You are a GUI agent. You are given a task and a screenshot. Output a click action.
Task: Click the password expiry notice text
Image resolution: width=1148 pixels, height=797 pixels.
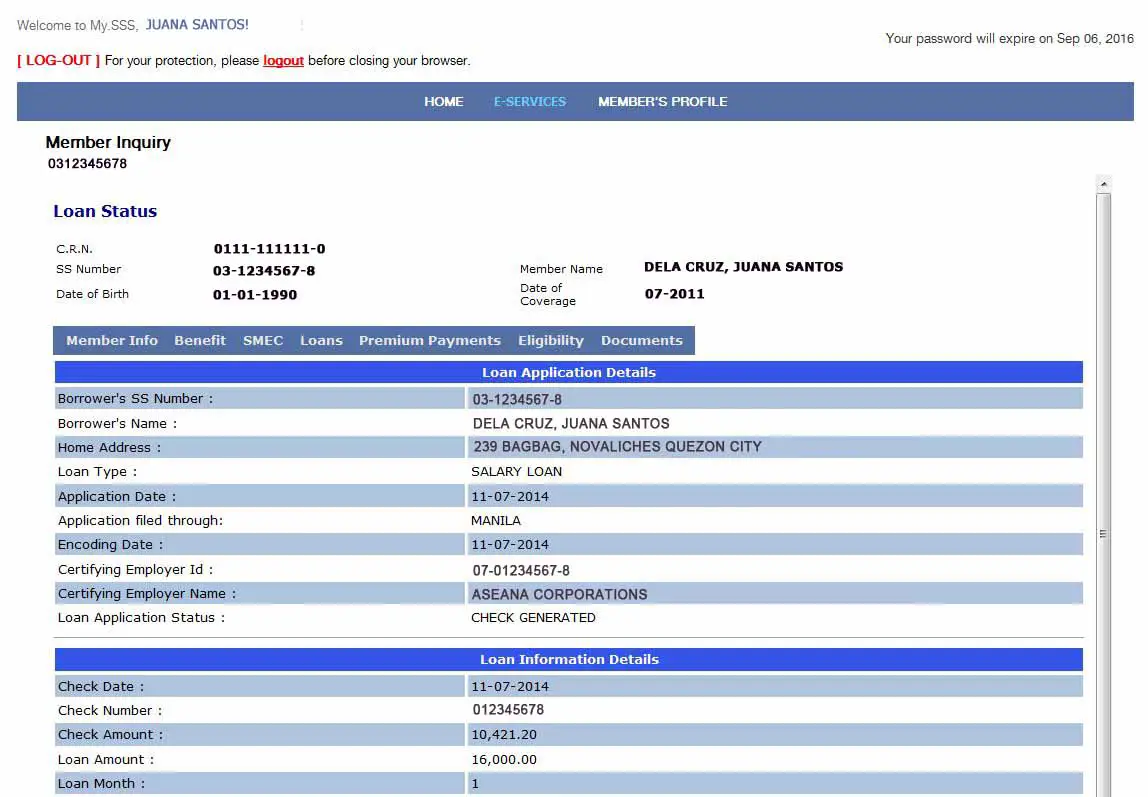tap(1010, 39)
